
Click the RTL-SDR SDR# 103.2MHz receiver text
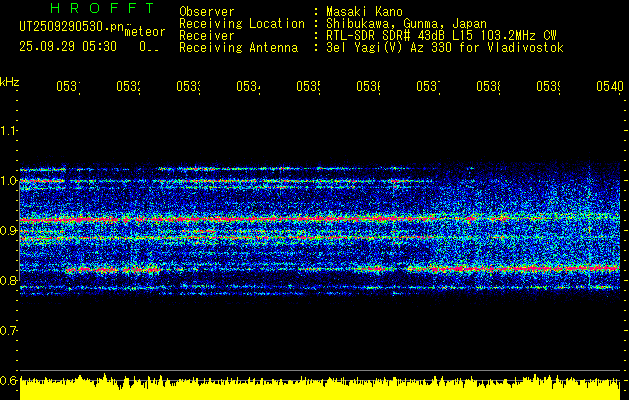(441, 35)
